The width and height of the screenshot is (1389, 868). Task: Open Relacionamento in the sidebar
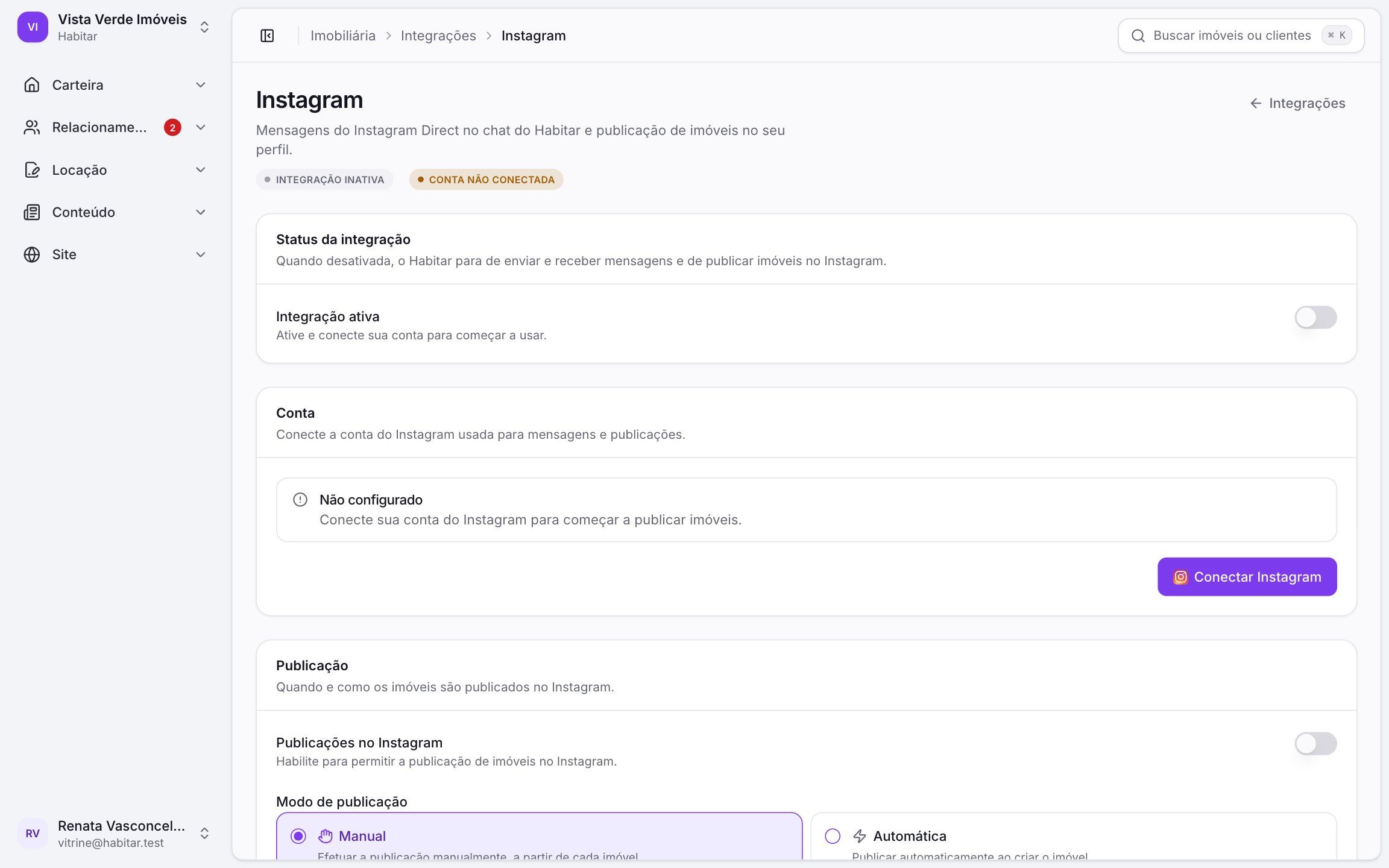[115, 127]
